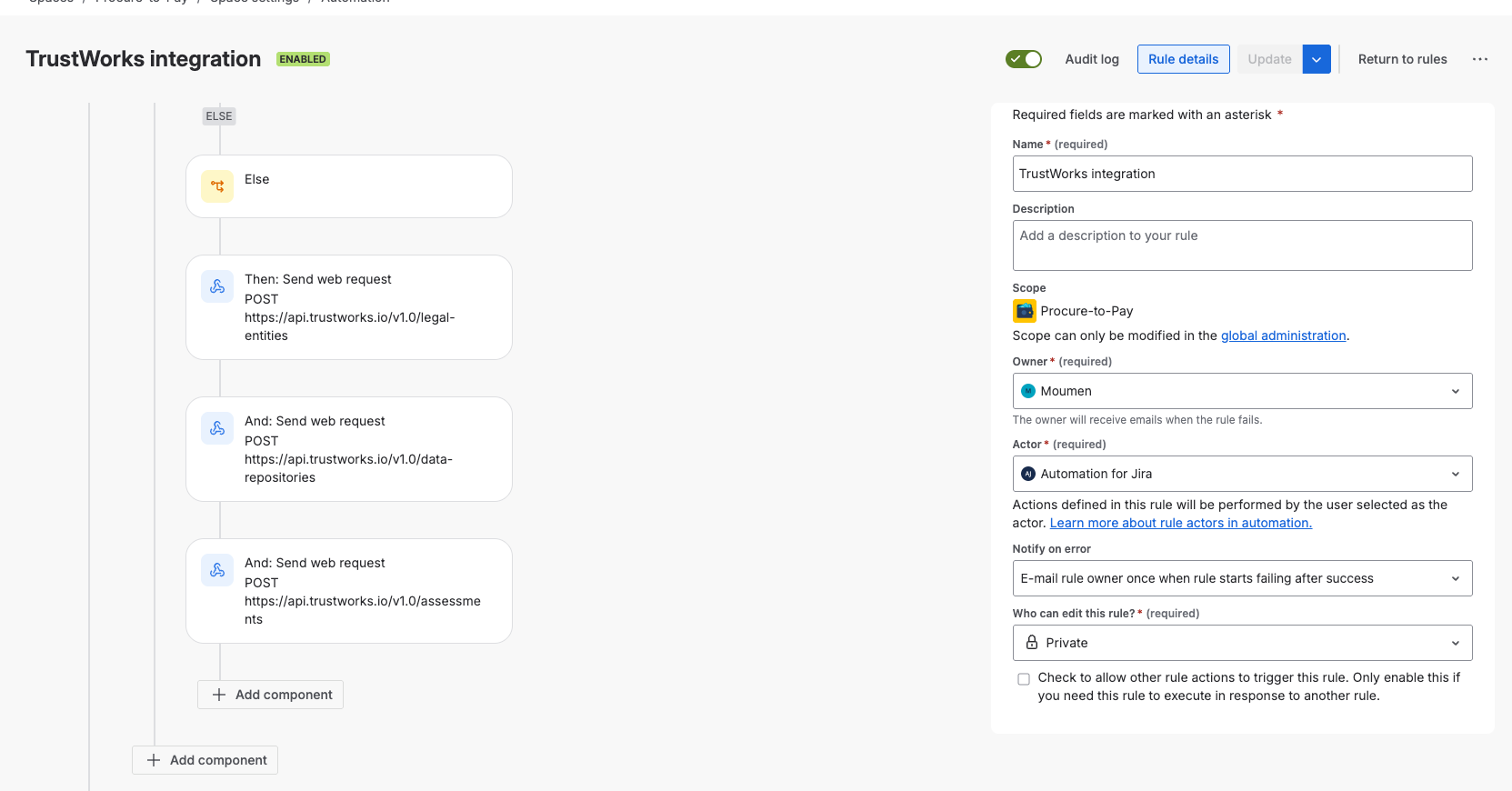Open Who can edit this rule dropdown
The height and width of the screenshot is (791, 1512).
pyautogui.click(x=1242, y=643)
